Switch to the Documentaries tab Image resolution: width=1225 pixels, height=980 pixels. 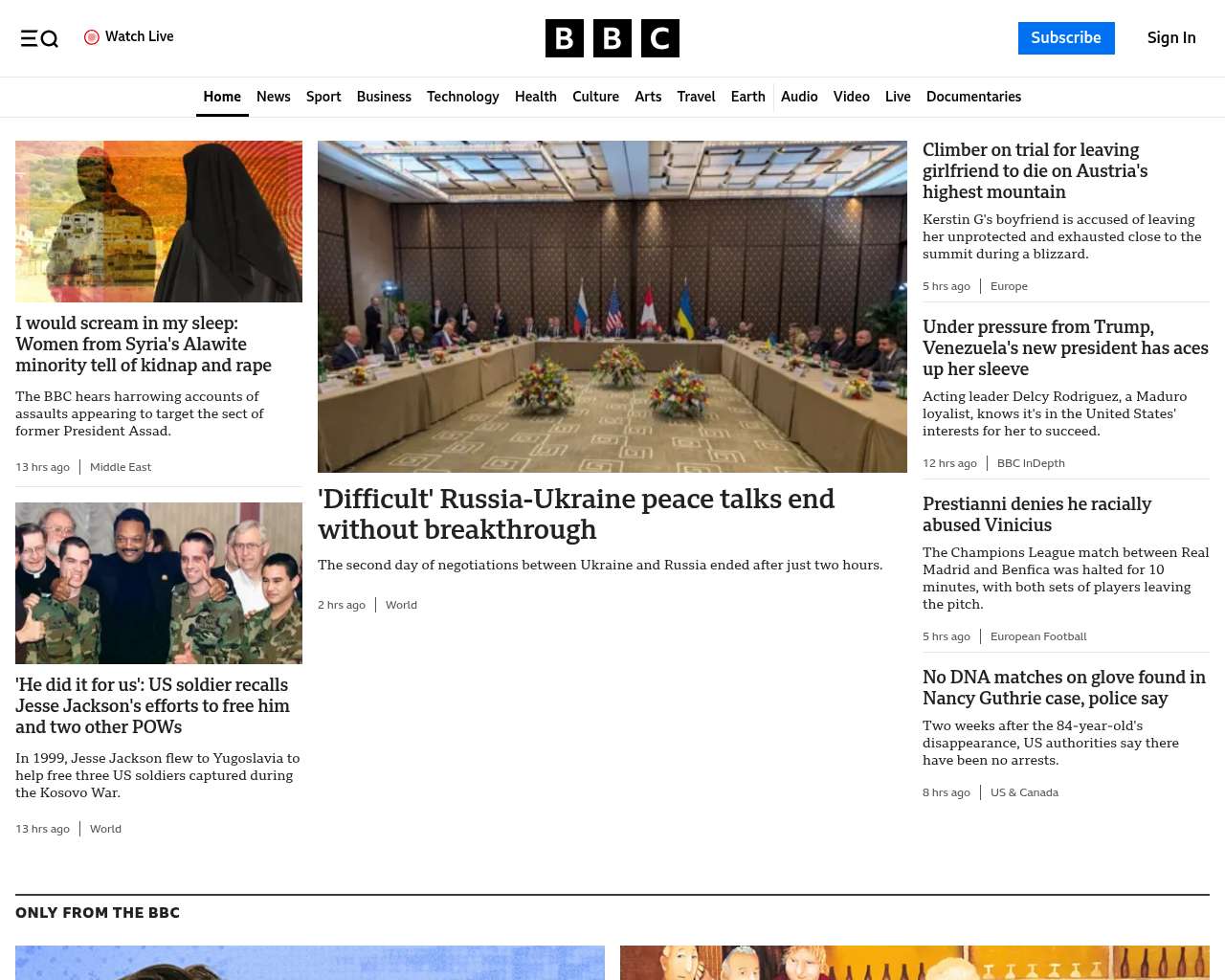pyautogui.click(x=973, y=97)
